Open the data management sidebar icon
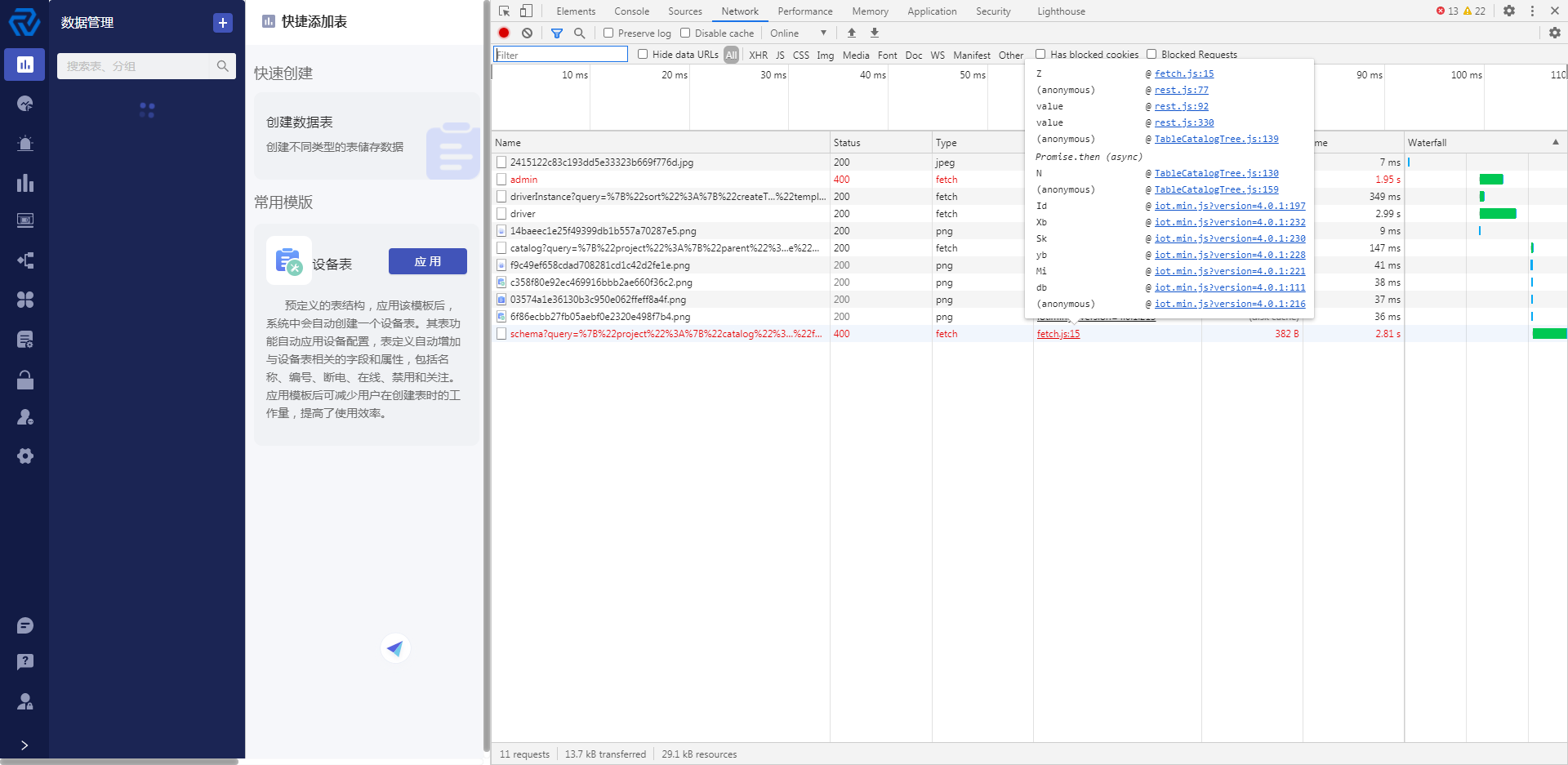Viewport: 1568px width, 765px height. (24, 64)
